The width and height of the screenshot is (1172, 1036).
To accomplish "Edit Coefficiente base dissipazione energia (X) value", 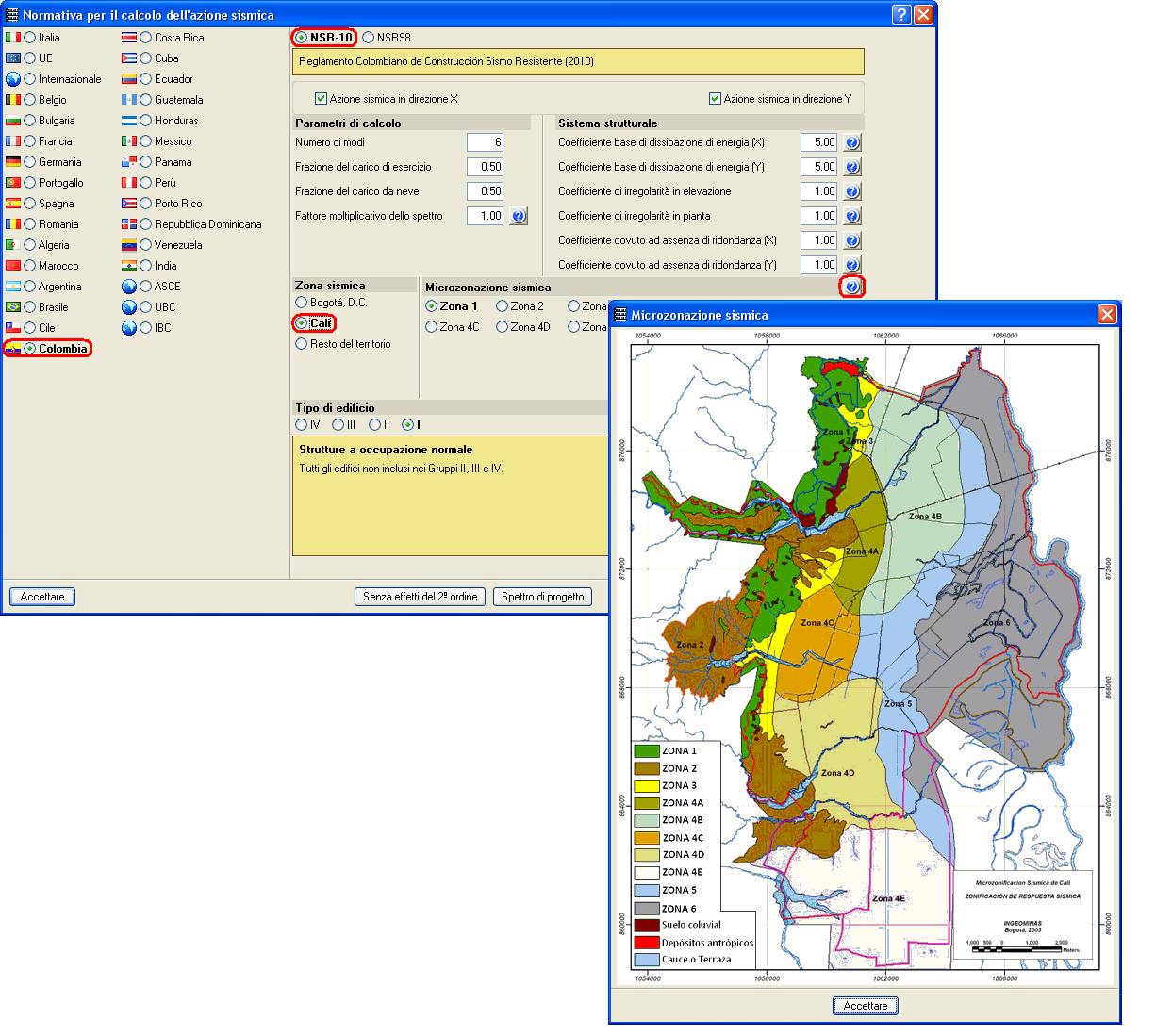I will [x=818, y=142].
